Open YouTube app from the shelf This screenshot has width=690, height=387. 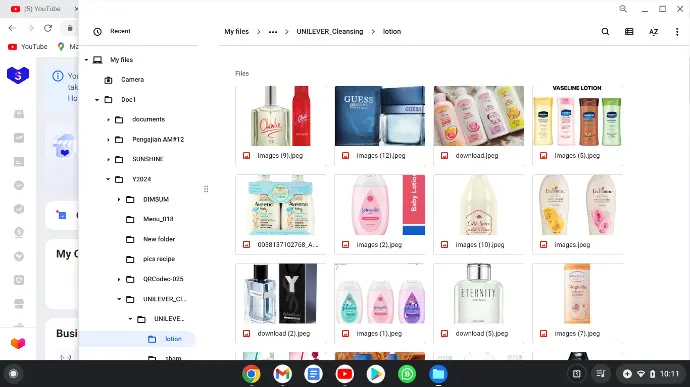click(x=345, y=374)
